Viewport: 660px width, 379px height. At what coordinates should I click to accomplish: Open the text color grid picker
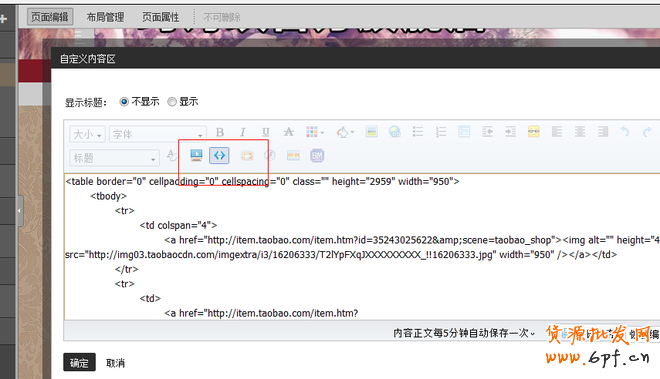point(314,132)
